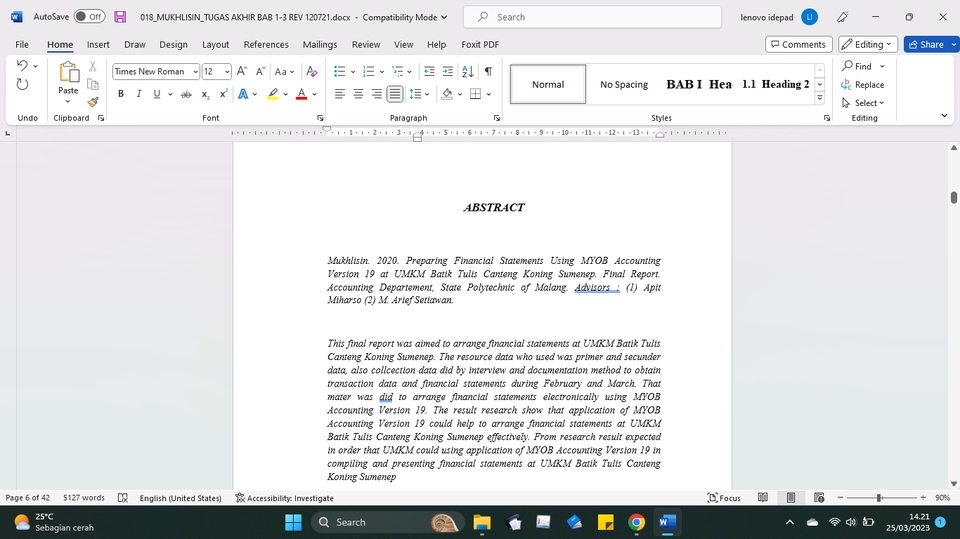Toggle Subscript formatting
This screenshot has width=960, height=539.
pos(206,94)
